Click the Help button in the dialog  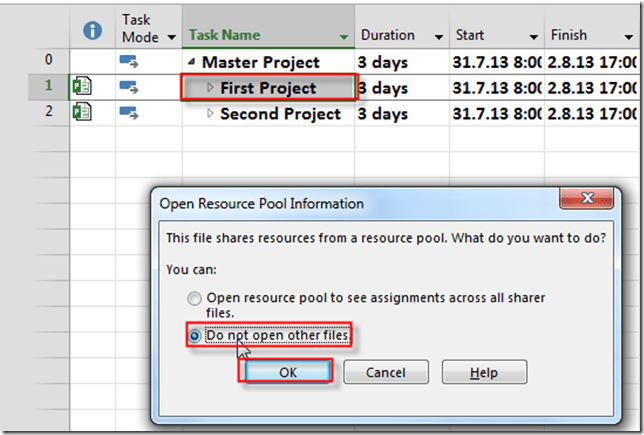point(483,372)
